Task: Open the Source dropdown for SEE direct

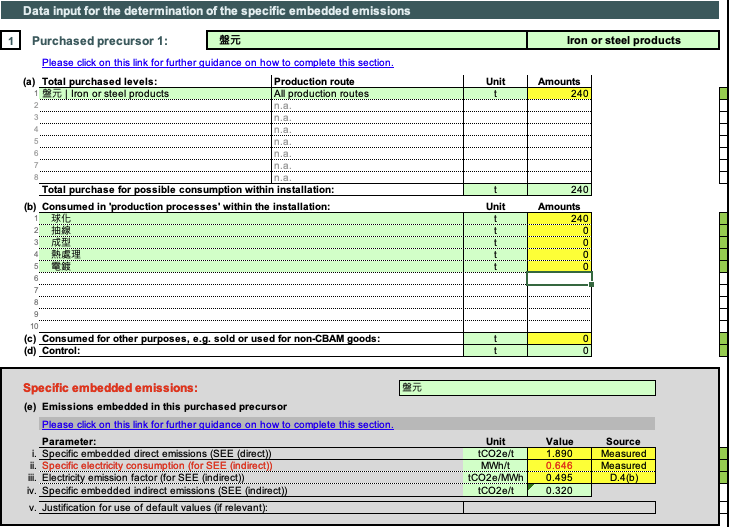Action: point(623,453)
